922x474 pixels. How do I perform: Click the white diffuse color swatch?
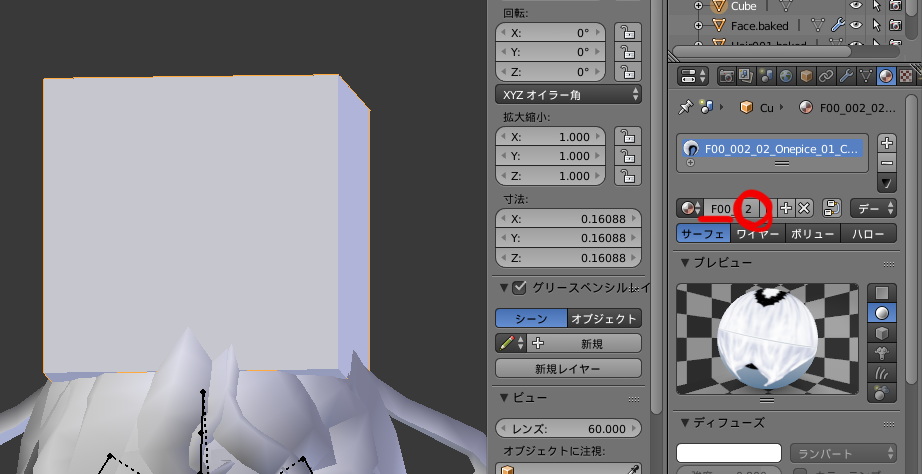[x=728, y=453]
